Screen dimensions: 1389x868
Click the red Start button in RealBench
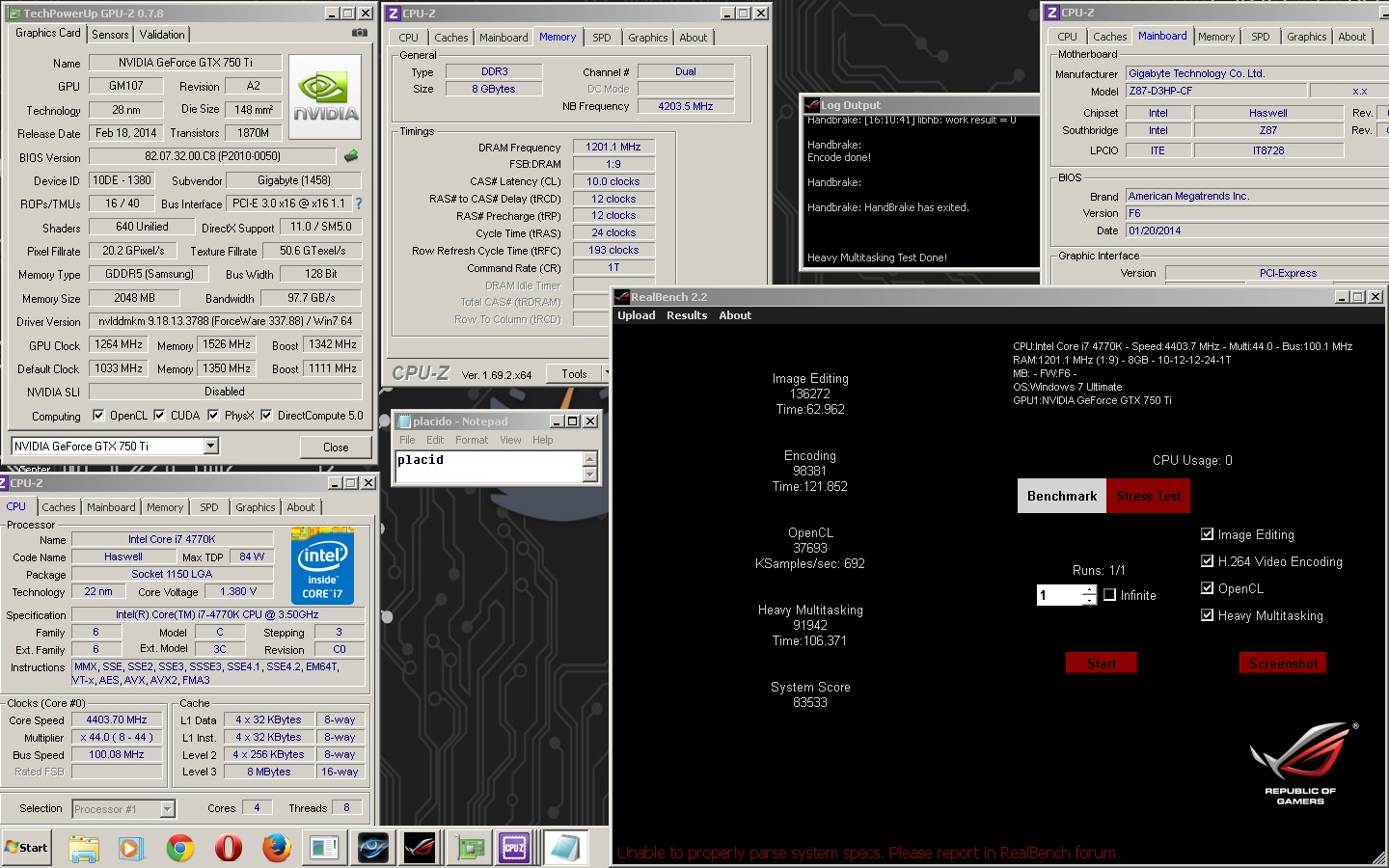(x=1102, y=664)
